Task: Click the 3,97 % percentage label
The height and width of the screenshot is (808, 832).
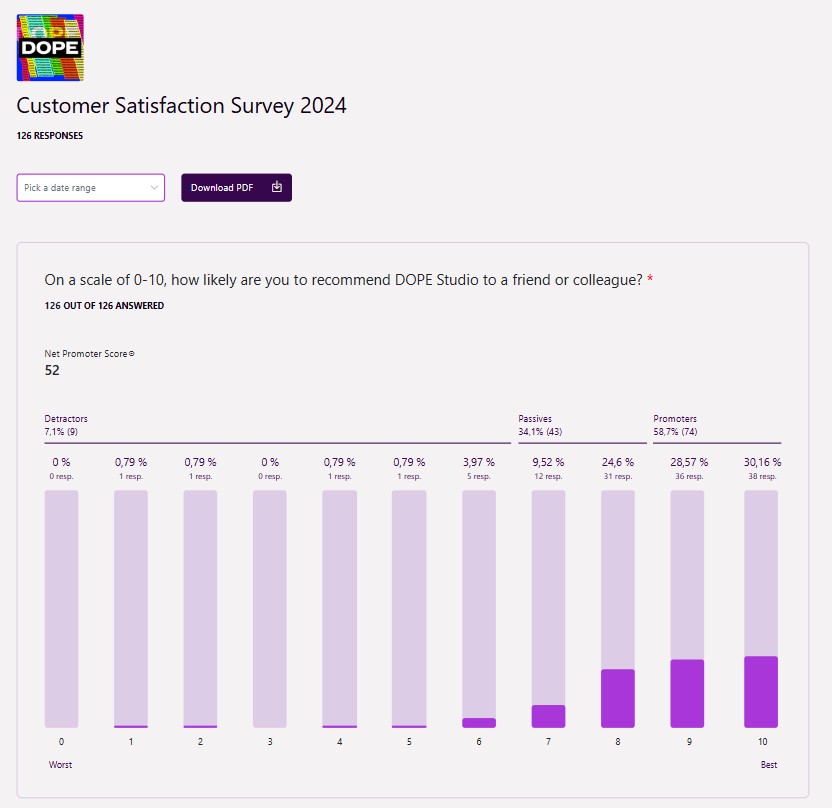Action: point(479,462)
